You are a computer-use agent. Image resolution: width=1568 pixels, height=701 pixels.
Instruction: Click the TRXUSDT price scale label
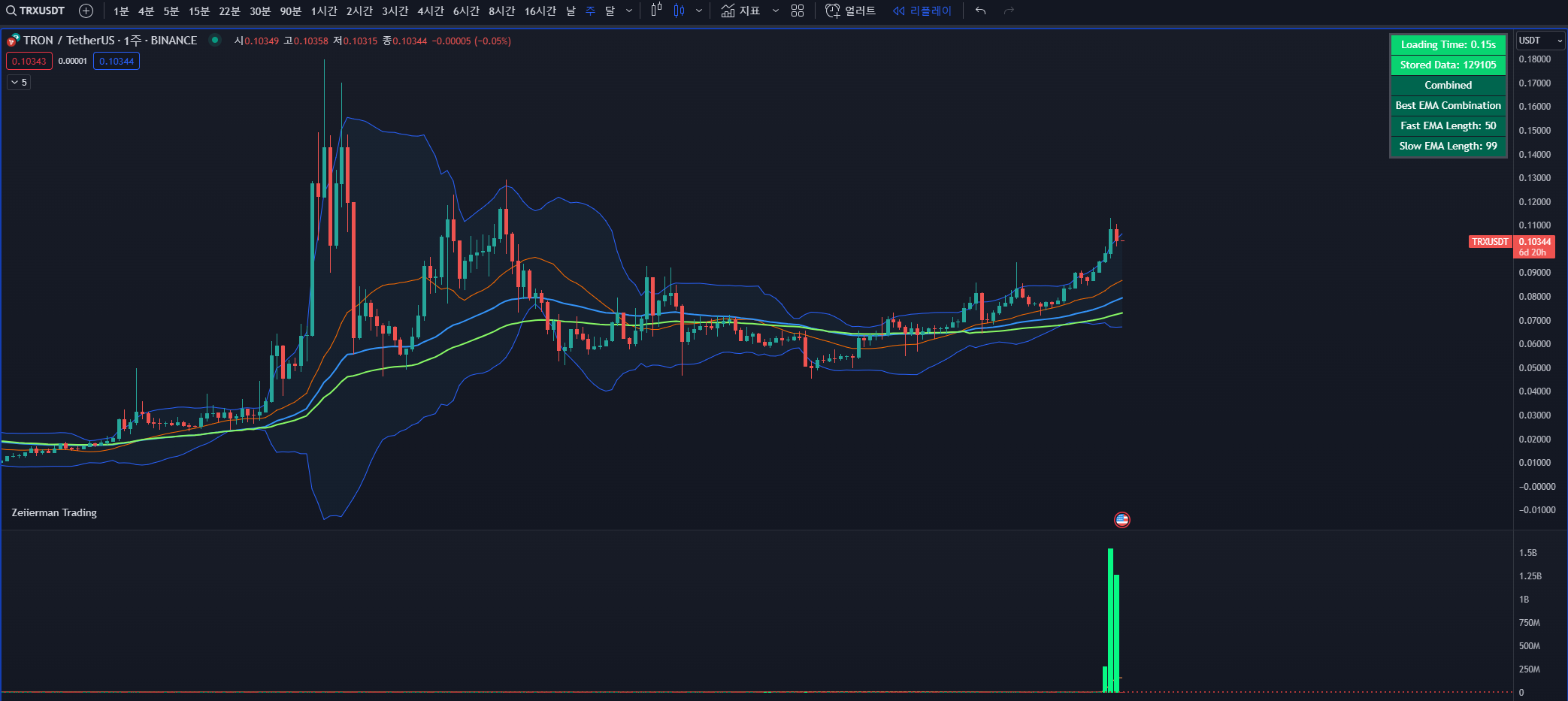pos(1490,242)
